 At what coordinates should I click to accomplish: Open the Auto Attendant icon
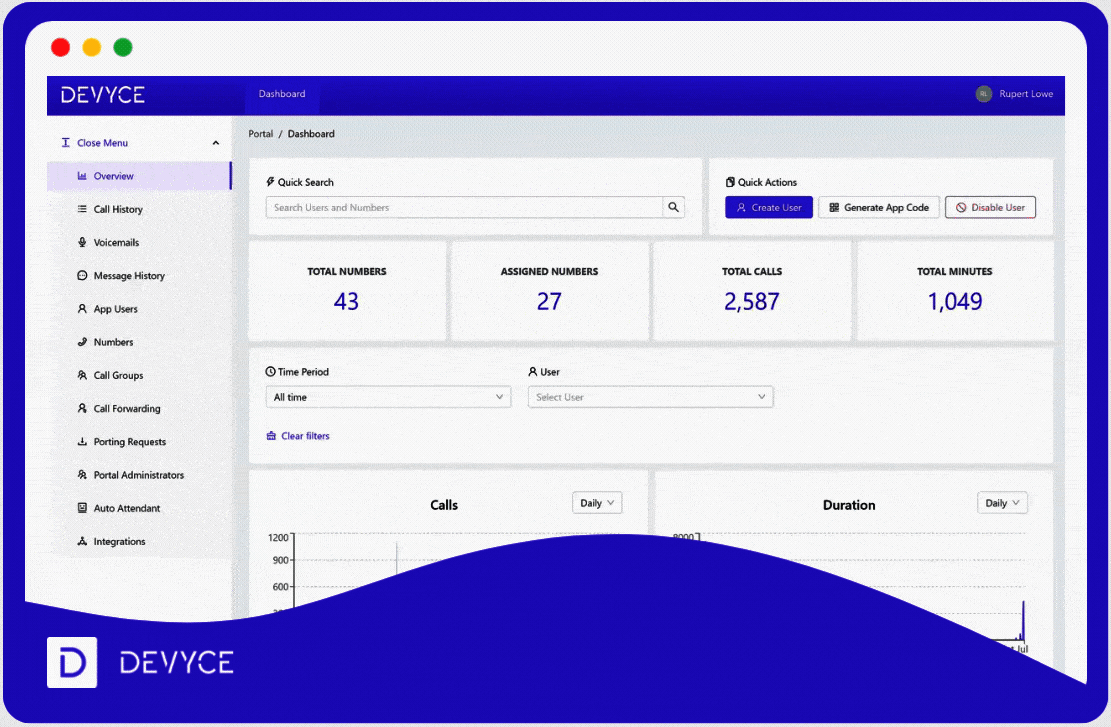[82, 508]
